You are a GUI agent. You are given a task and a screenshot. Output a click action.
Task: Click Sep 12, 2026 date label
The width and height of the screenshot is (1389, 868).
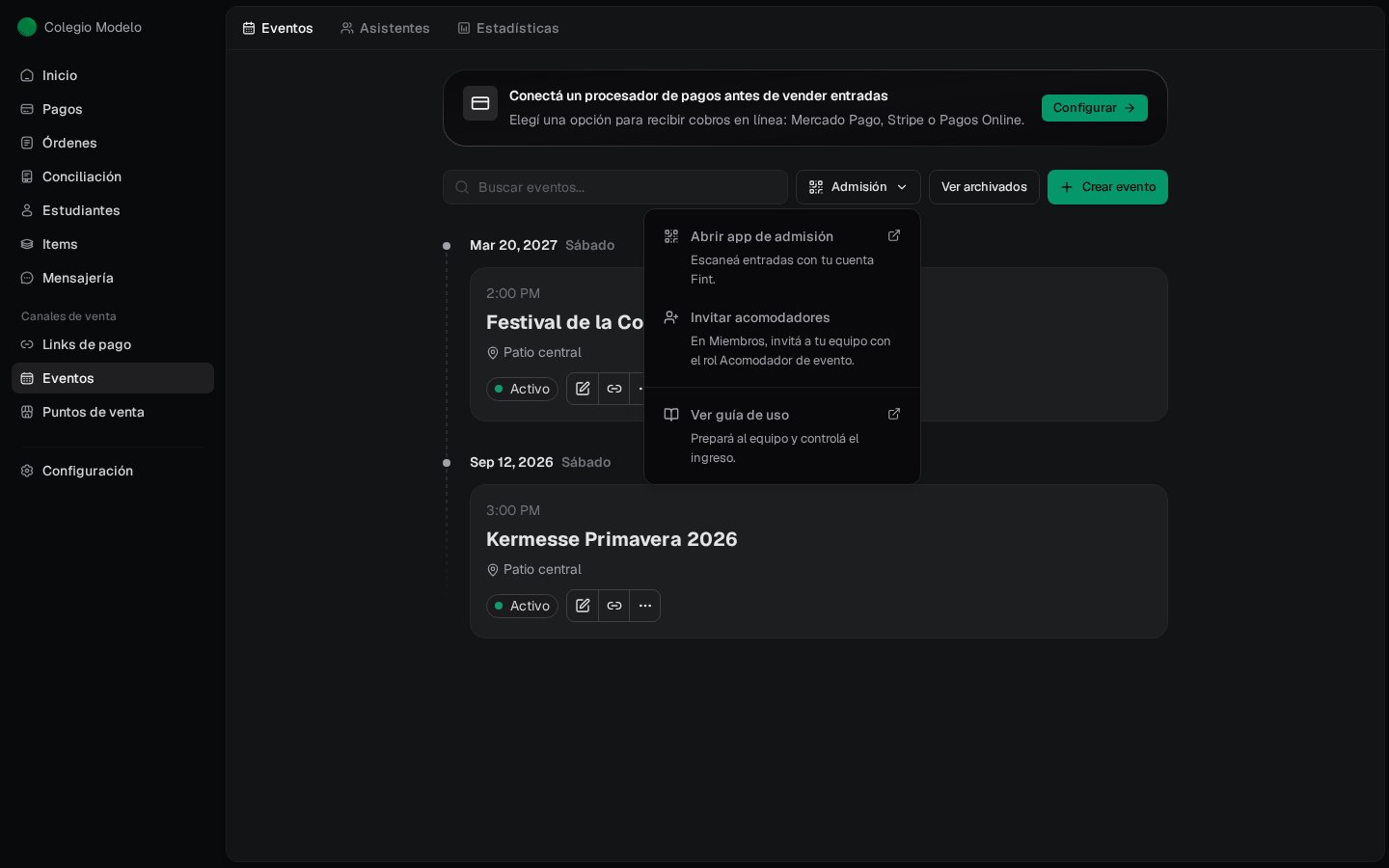[511, 462]
